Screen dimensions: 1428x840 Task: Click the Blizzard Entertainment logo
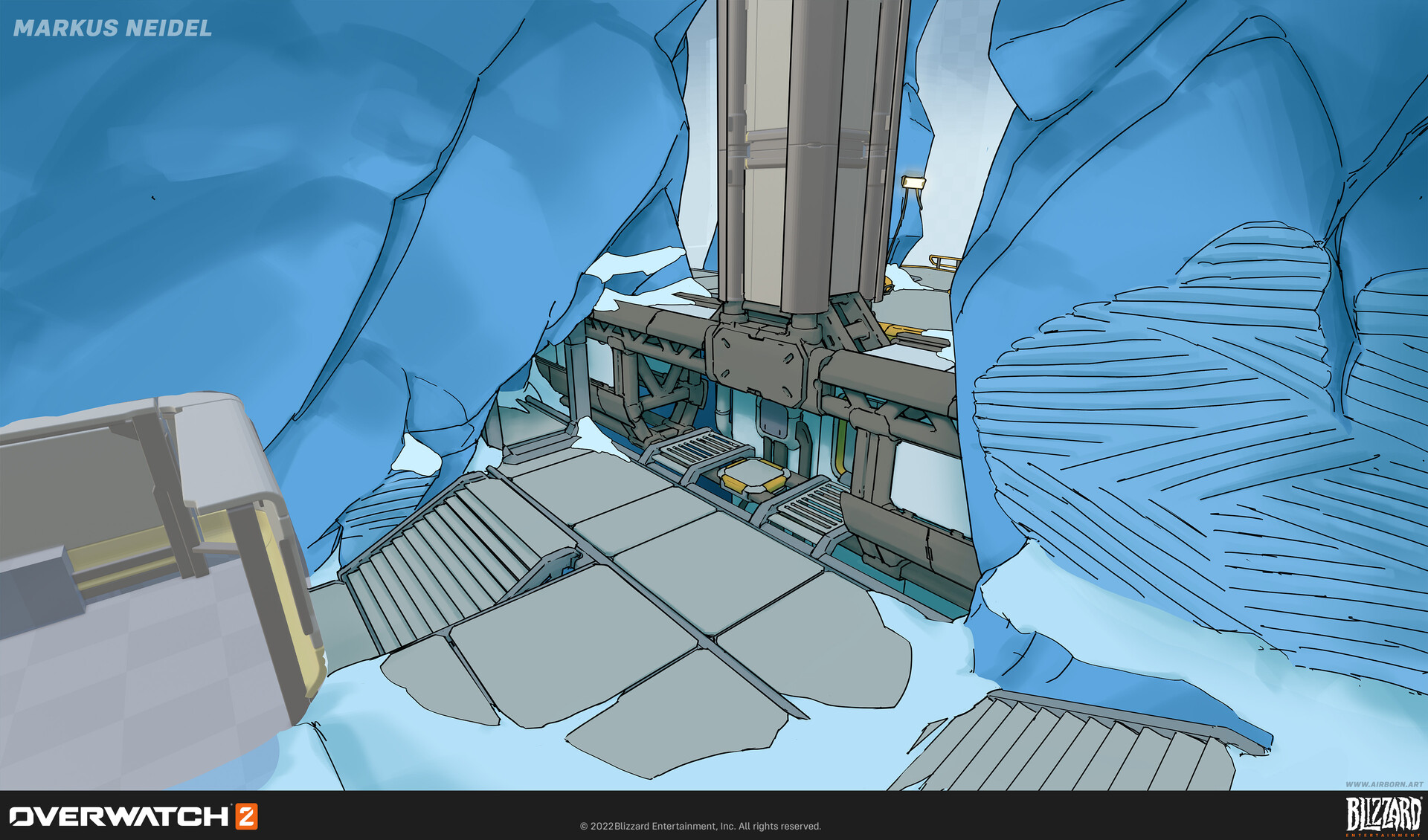point(1383,815)
